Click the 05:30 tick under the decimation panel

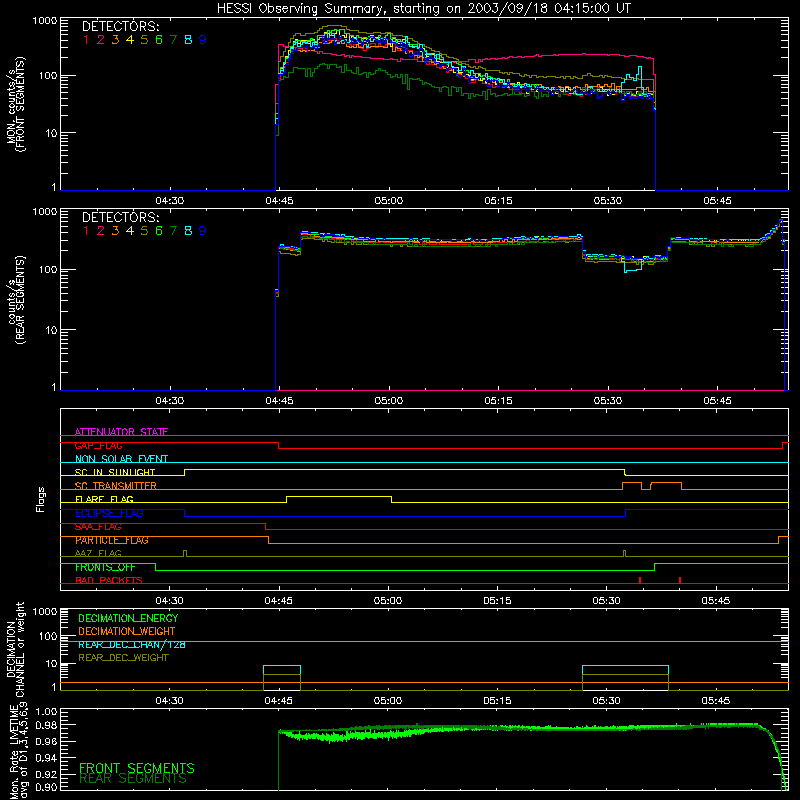(607, 701)
